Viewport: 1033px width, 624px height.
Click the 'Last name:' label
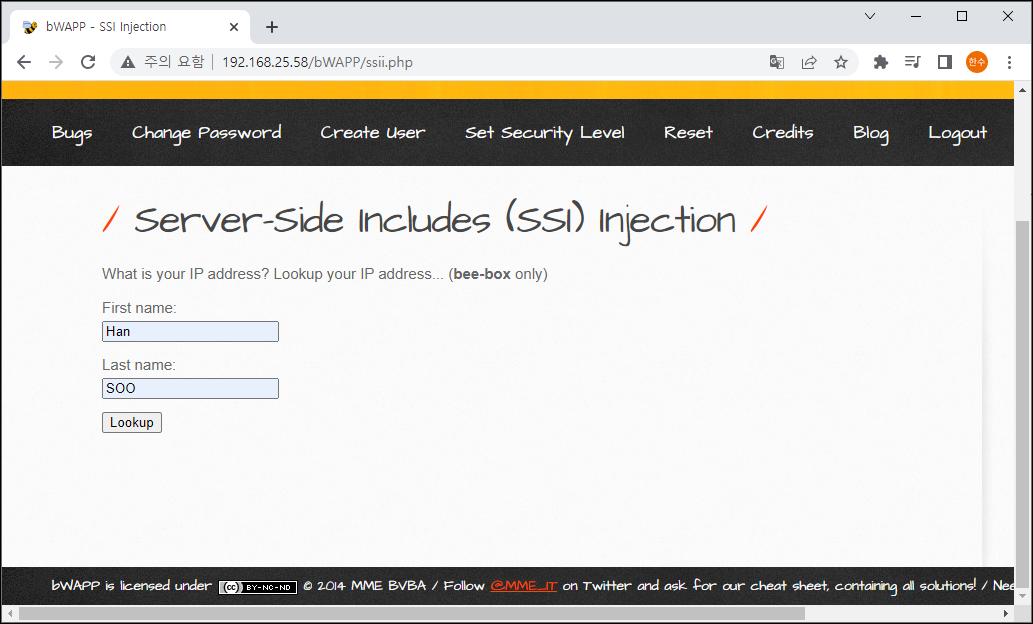coord(138,365)
